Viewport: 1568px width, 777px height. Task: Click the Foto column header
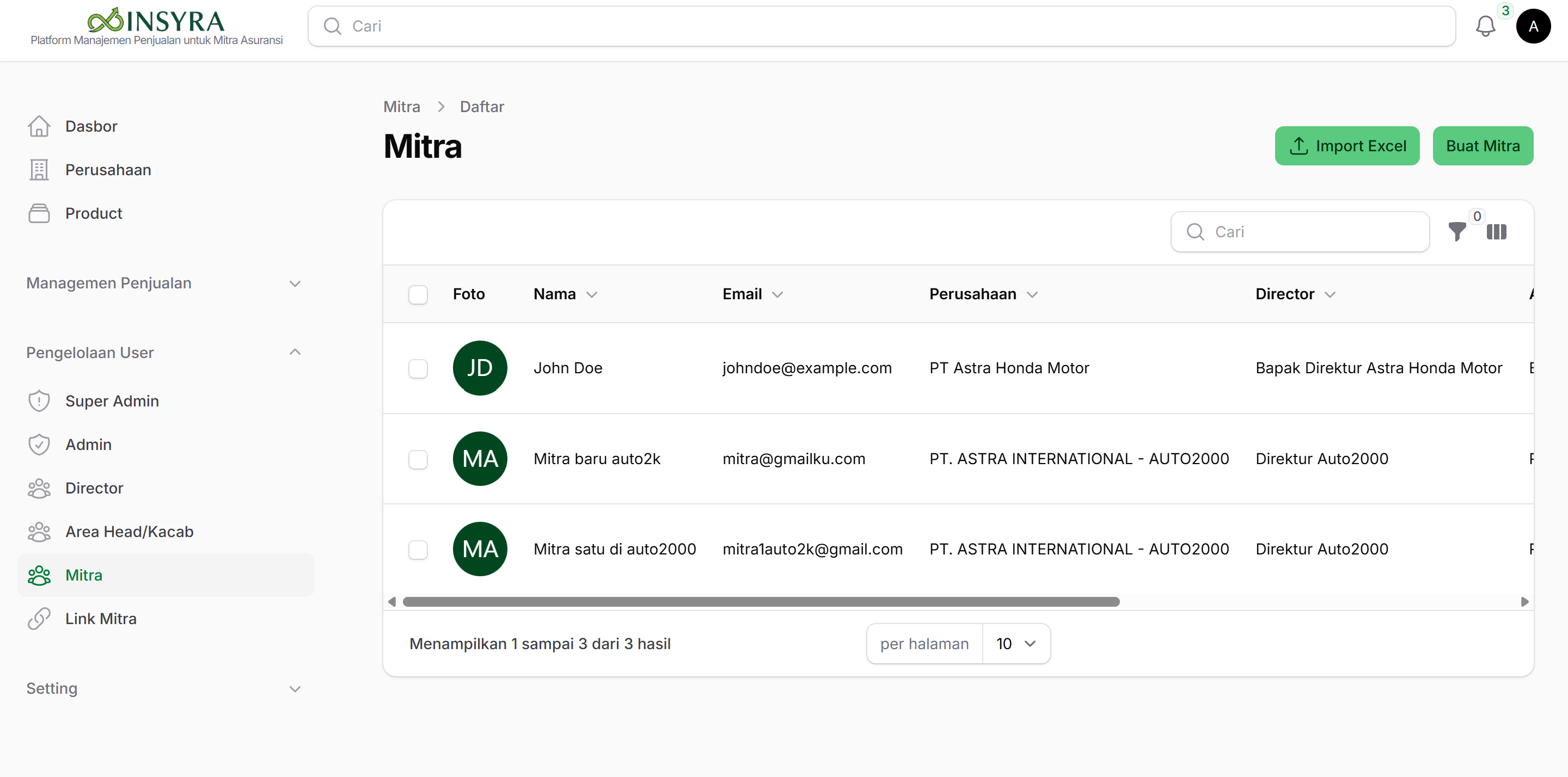click(469, 294)
